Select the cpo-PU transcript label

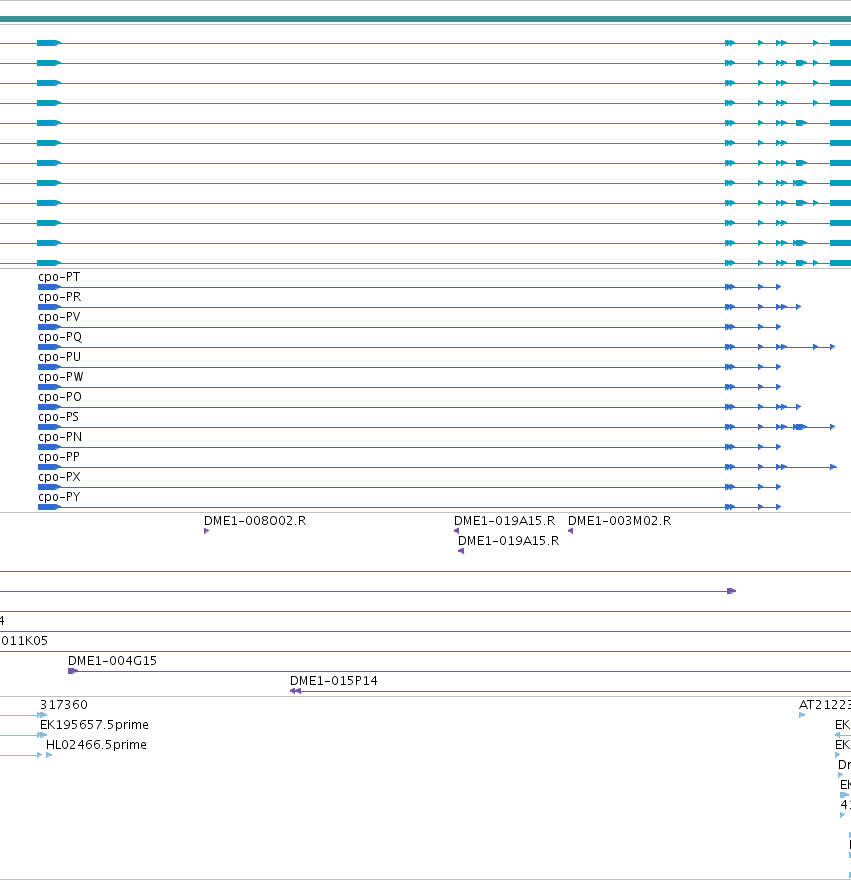tap(60, 357)
